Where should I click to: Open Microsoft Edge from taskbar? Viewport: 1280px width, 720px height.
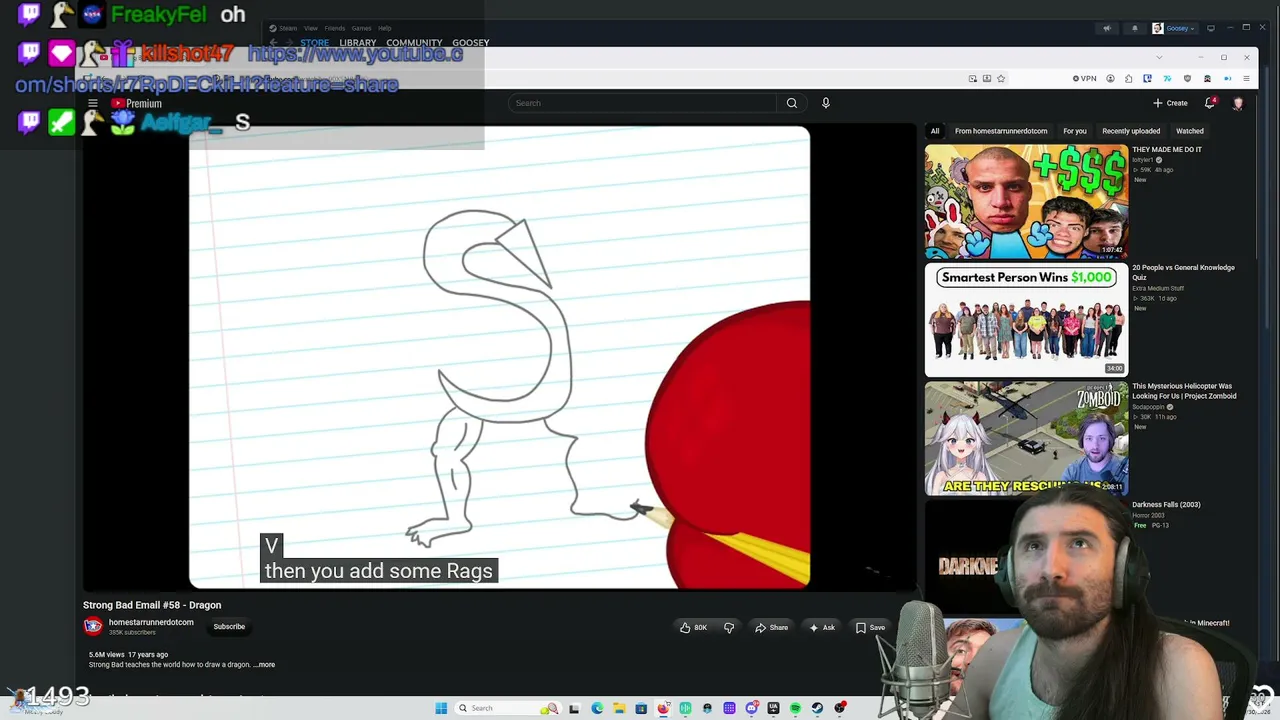[x=597, y=708]
